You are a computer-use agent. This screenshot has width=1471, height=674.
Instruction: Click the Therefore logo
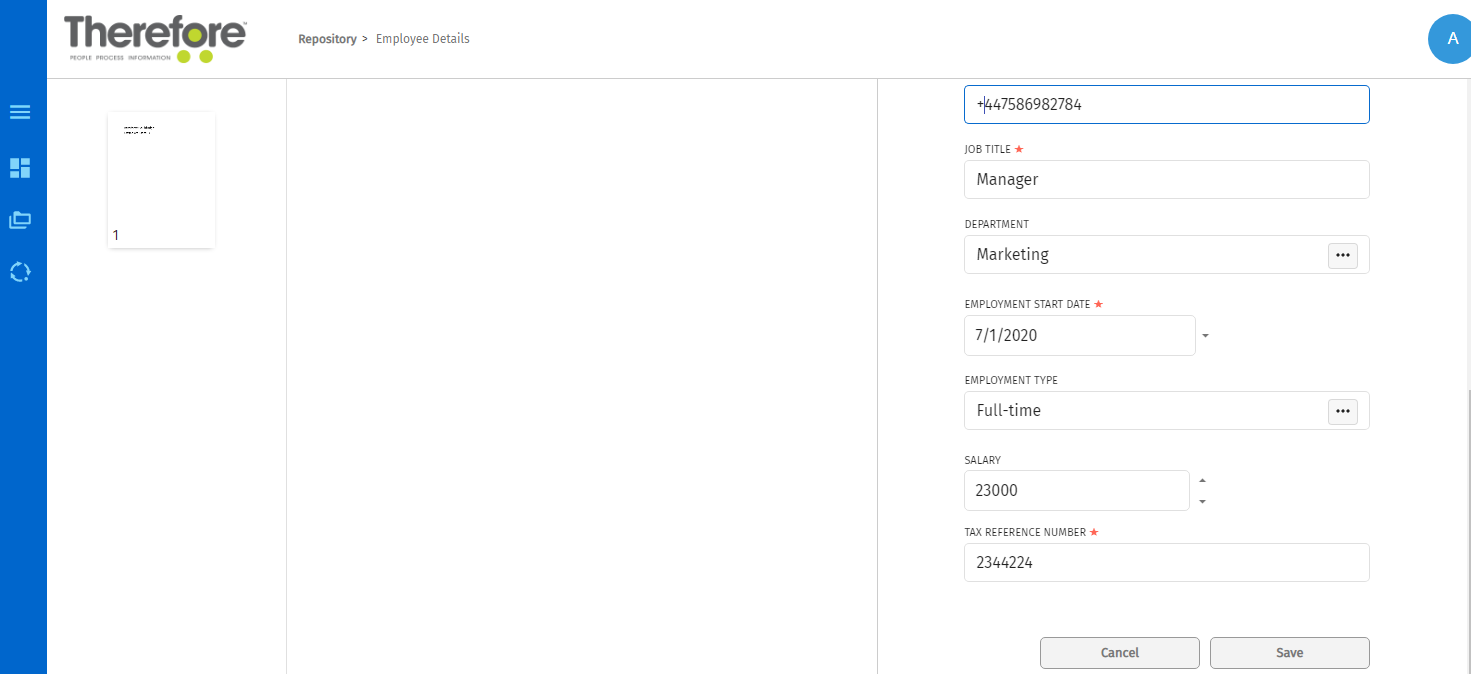coord(155,38)
